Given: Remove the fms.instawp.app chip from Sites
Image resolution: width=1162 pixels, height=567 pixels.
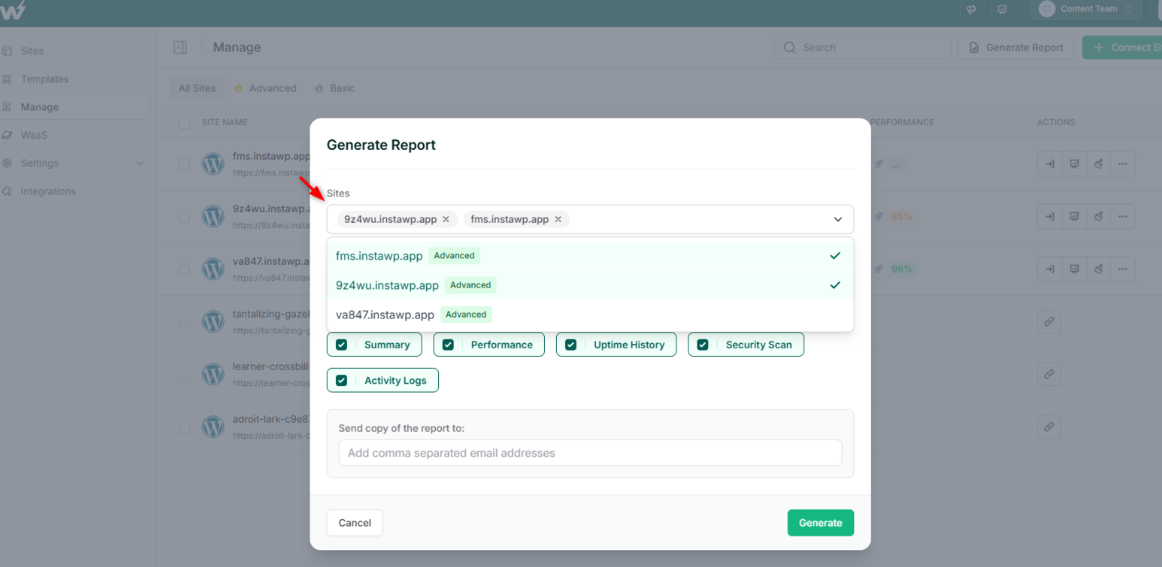Looking at the screenshot, I should (x=557, y=219).
